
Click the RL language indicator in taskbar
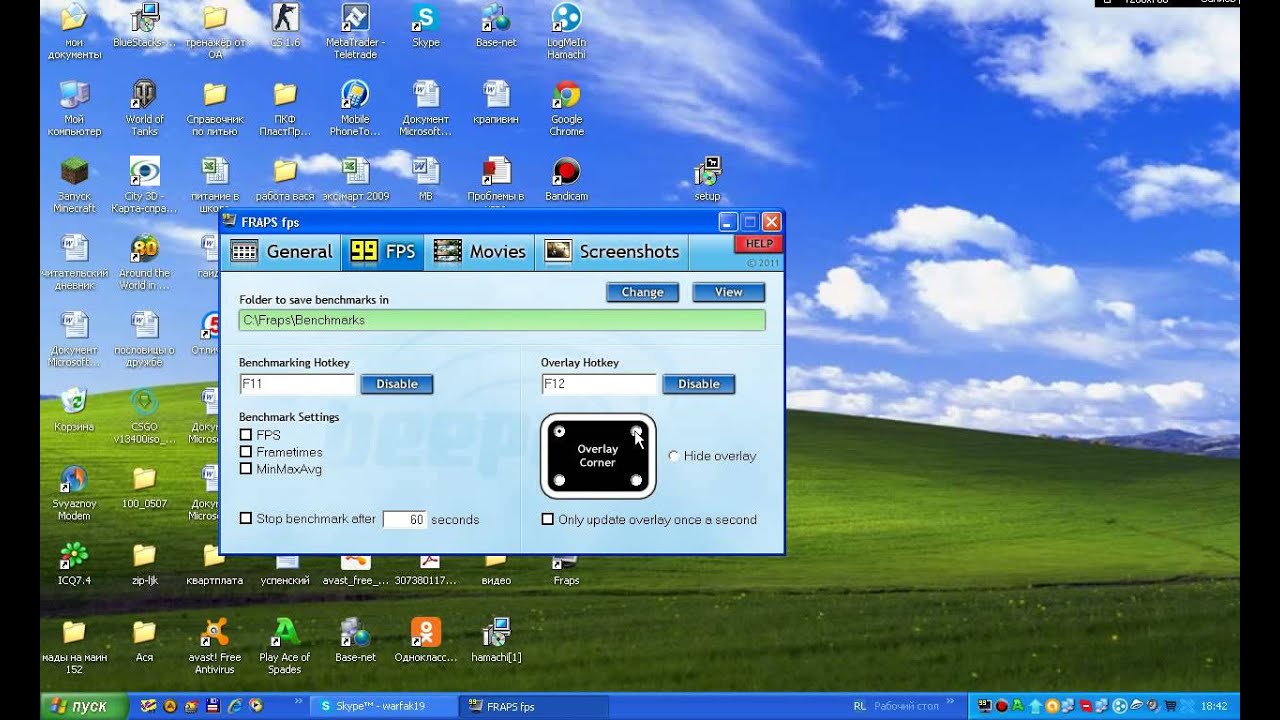(x=860, y=706)
